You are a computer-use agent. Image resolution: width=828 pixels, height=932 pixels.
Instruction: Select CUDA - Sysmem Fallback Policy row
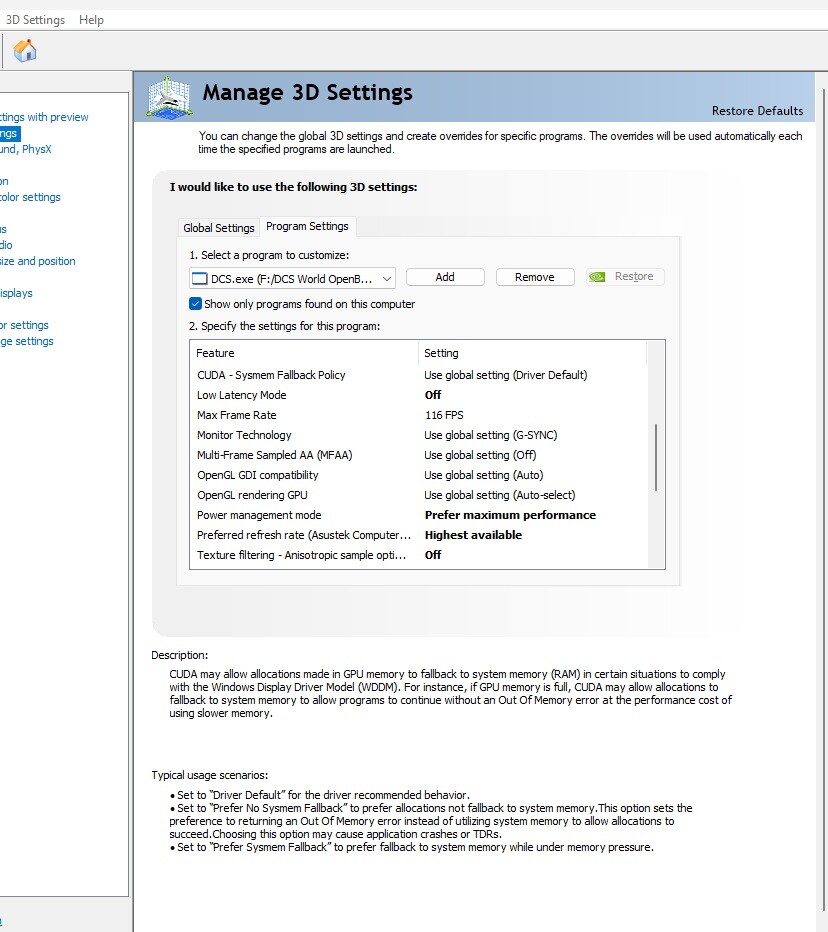[418, 375]
